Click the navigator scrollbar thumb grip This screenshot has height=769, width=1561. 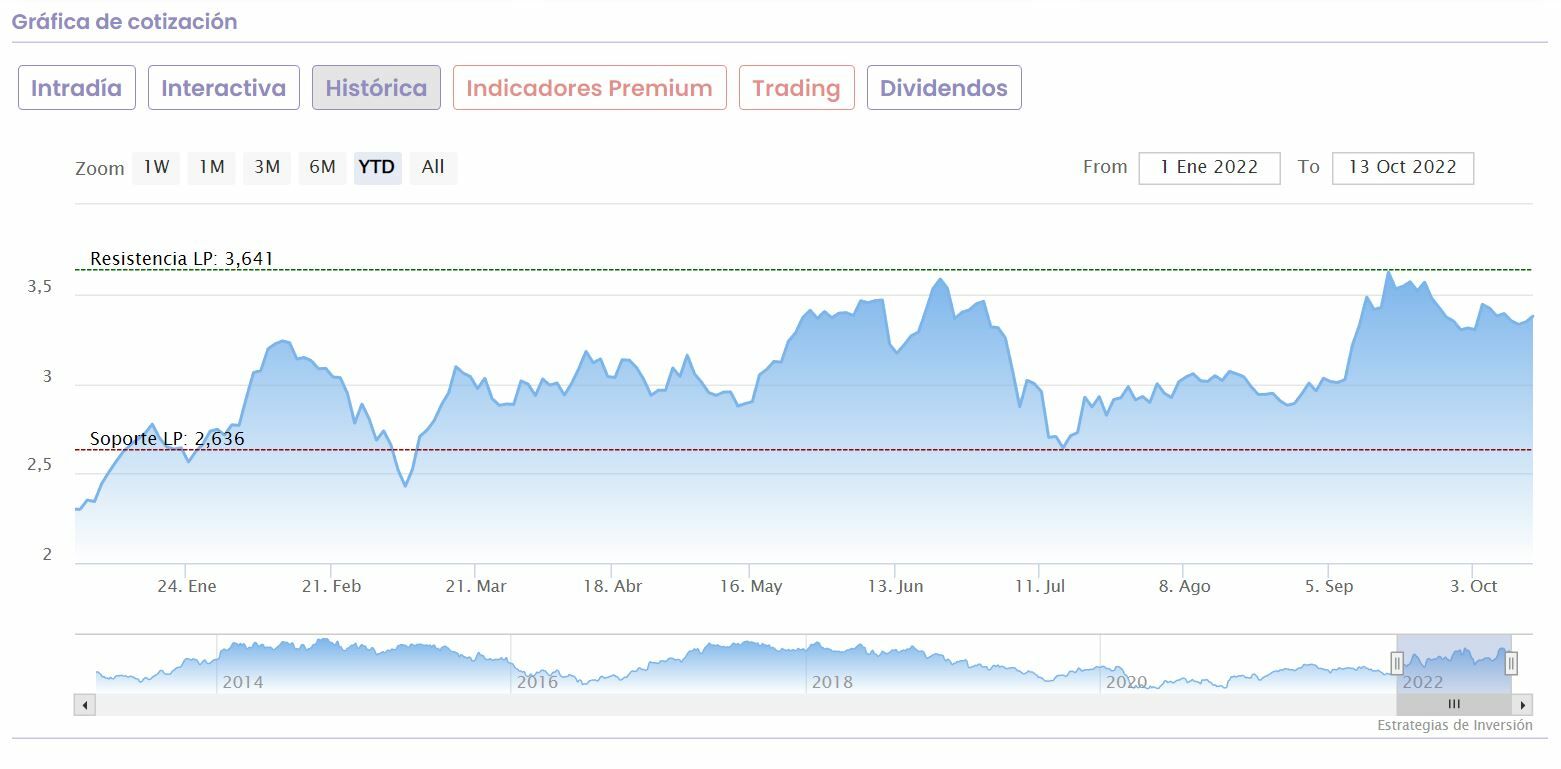[x=1454, y=705]
